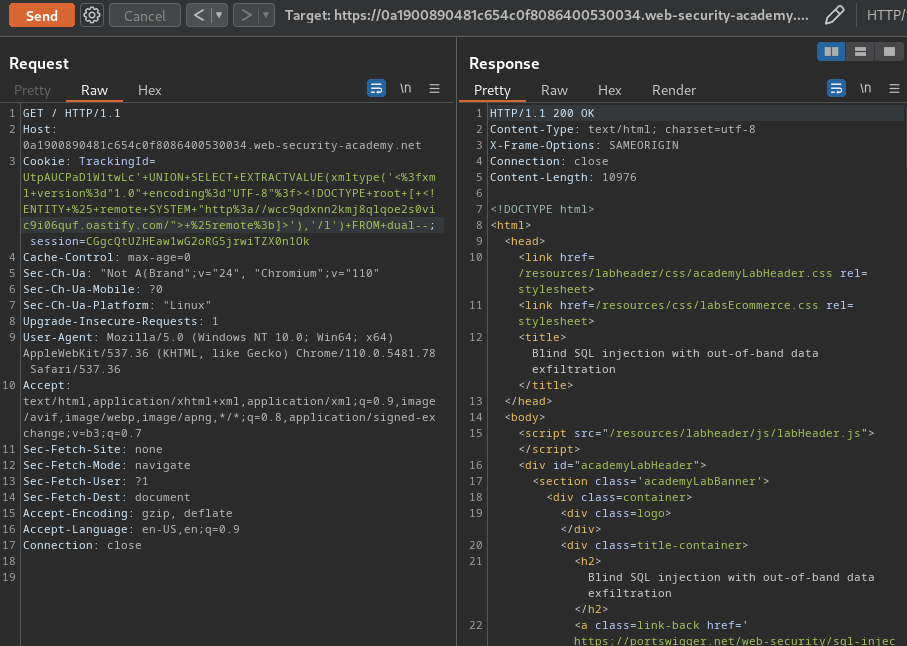Screen dimensions: 907x646
Task: Click the X-Frame-Options SAMEORIGIN header
Action: pyautogui.click(x=584, y=145)
